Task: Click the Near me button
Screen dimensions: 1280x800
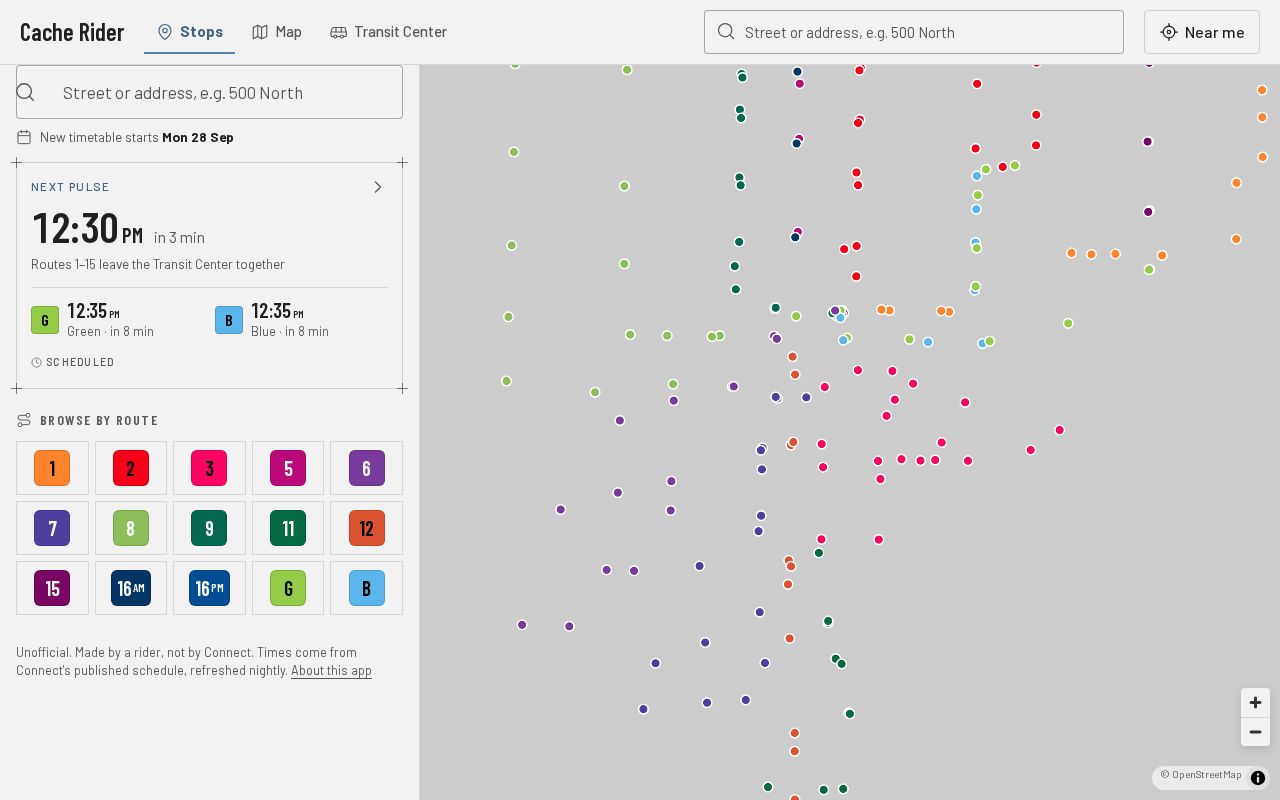Action: point(1202,32)
